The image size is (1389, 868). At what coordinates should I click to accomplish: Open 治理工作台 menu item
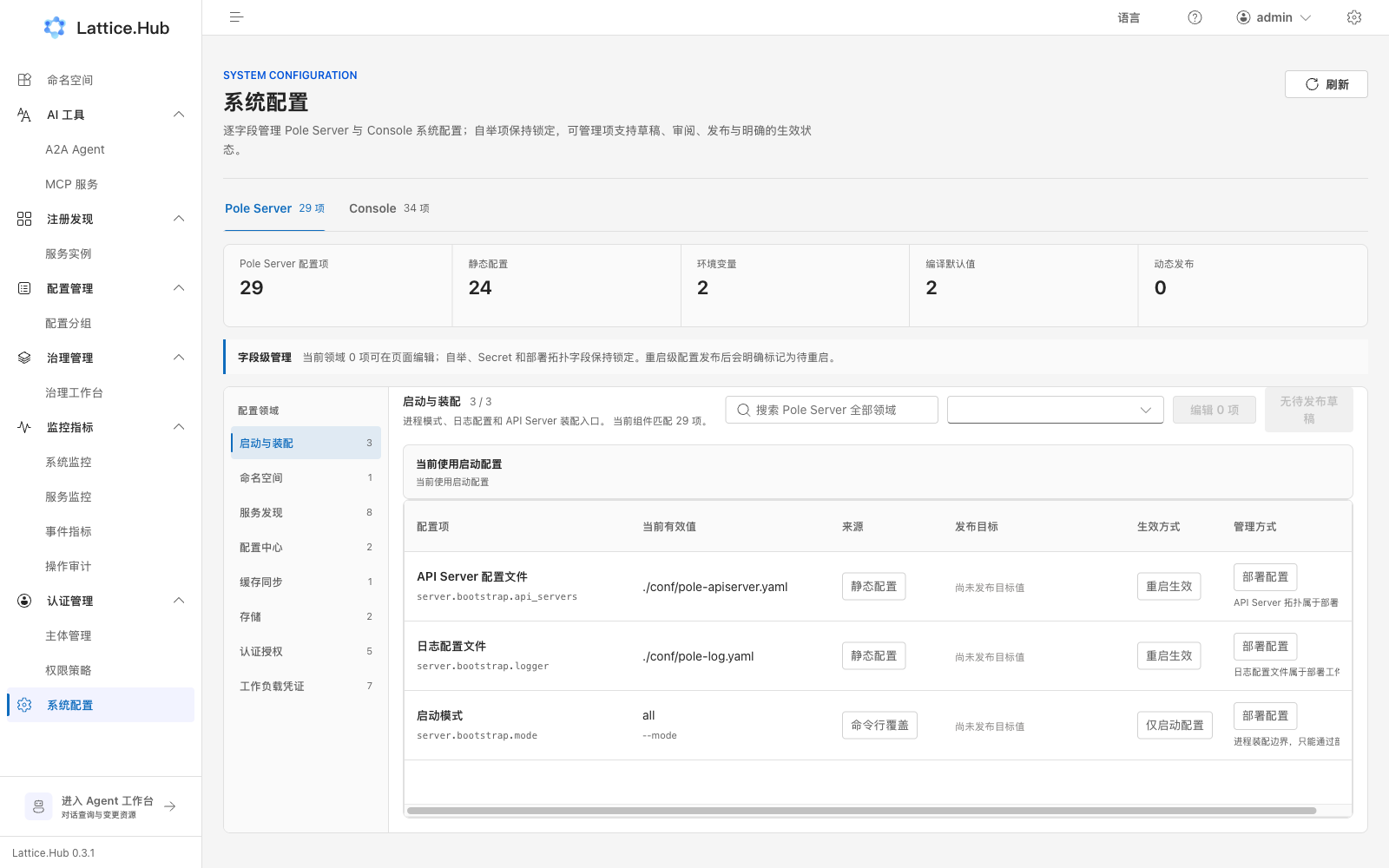[101, 392]
